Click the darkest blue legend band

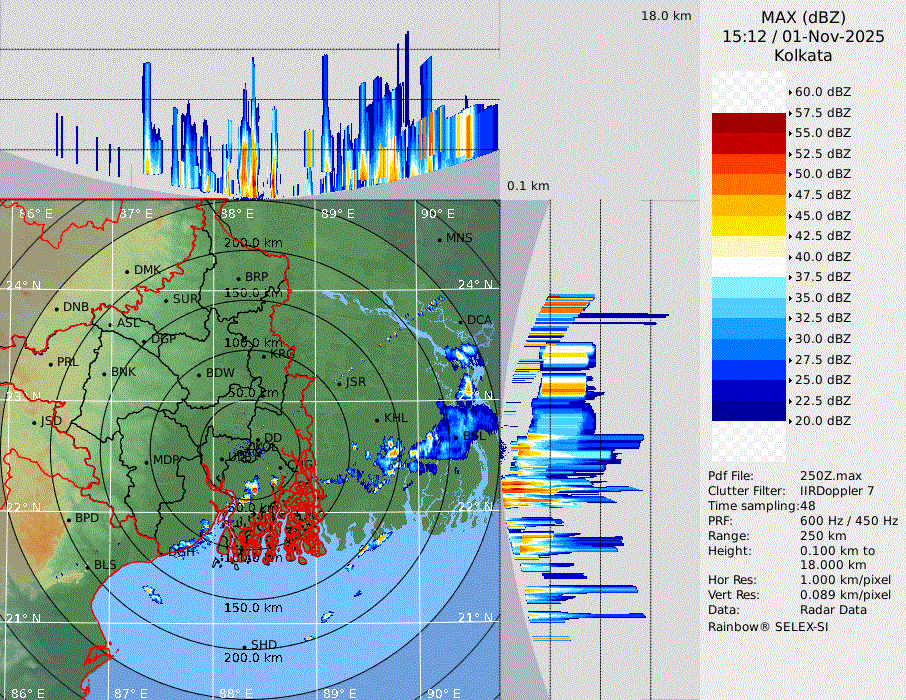click(749, 411)
